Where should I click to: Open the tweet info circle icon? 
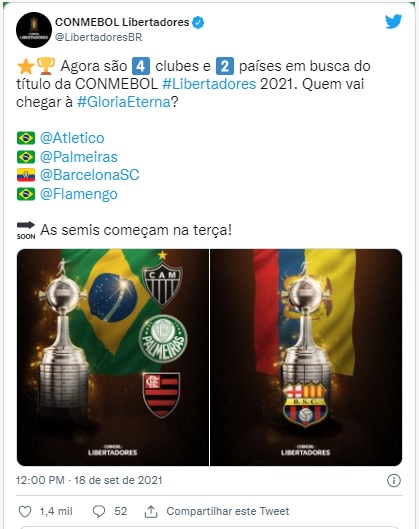(394, 480)
